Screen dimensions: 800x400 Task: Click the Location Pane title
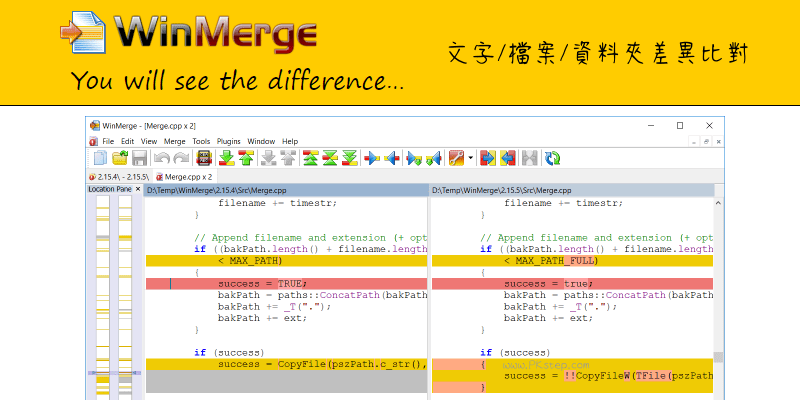click(x=110, y=189)
